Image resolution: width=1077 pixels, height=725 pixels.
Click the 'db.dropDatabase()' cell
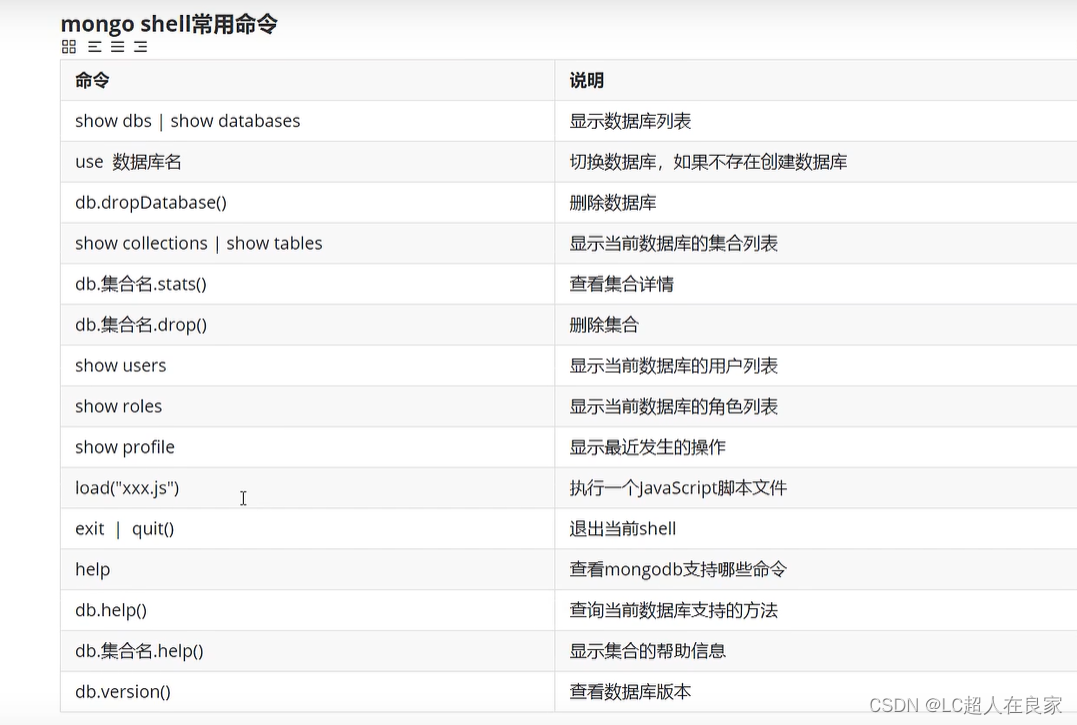308,203
